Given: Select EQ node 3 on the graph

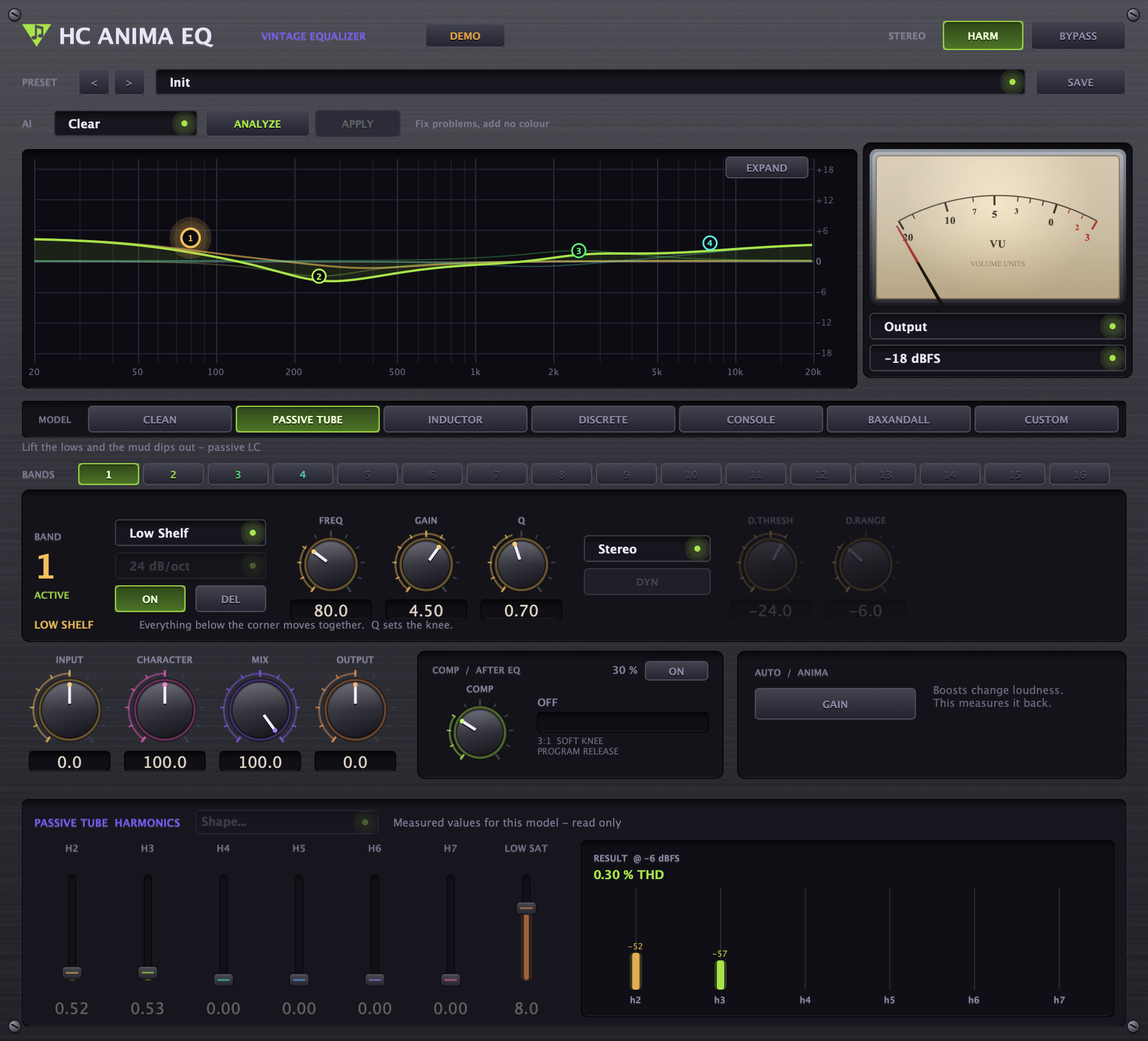Looking at the screenshot, I should [578, 250].
